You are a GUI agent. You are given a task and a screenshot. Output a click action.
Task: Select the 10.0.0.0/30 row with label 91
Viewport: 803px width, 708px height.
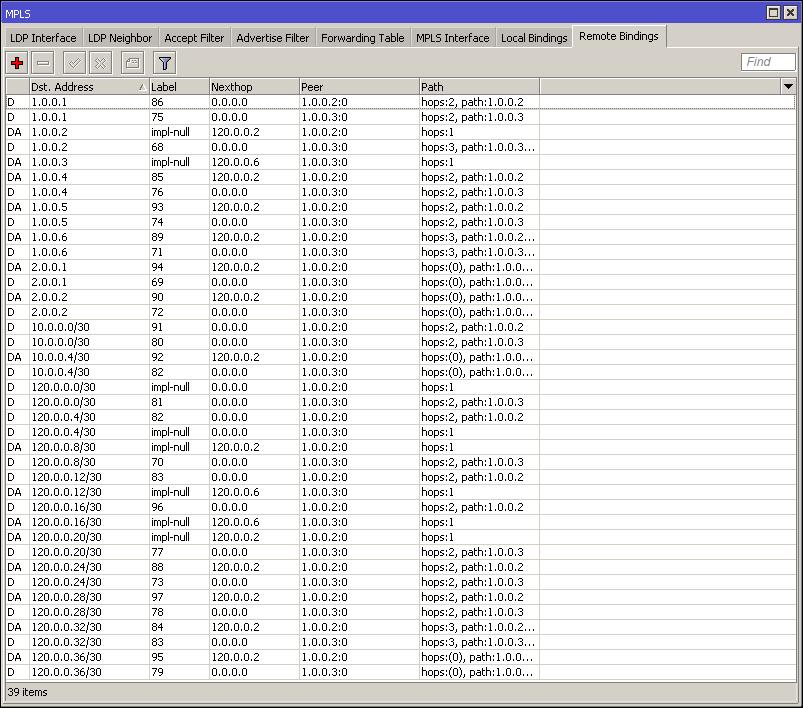tap(400, 327)
